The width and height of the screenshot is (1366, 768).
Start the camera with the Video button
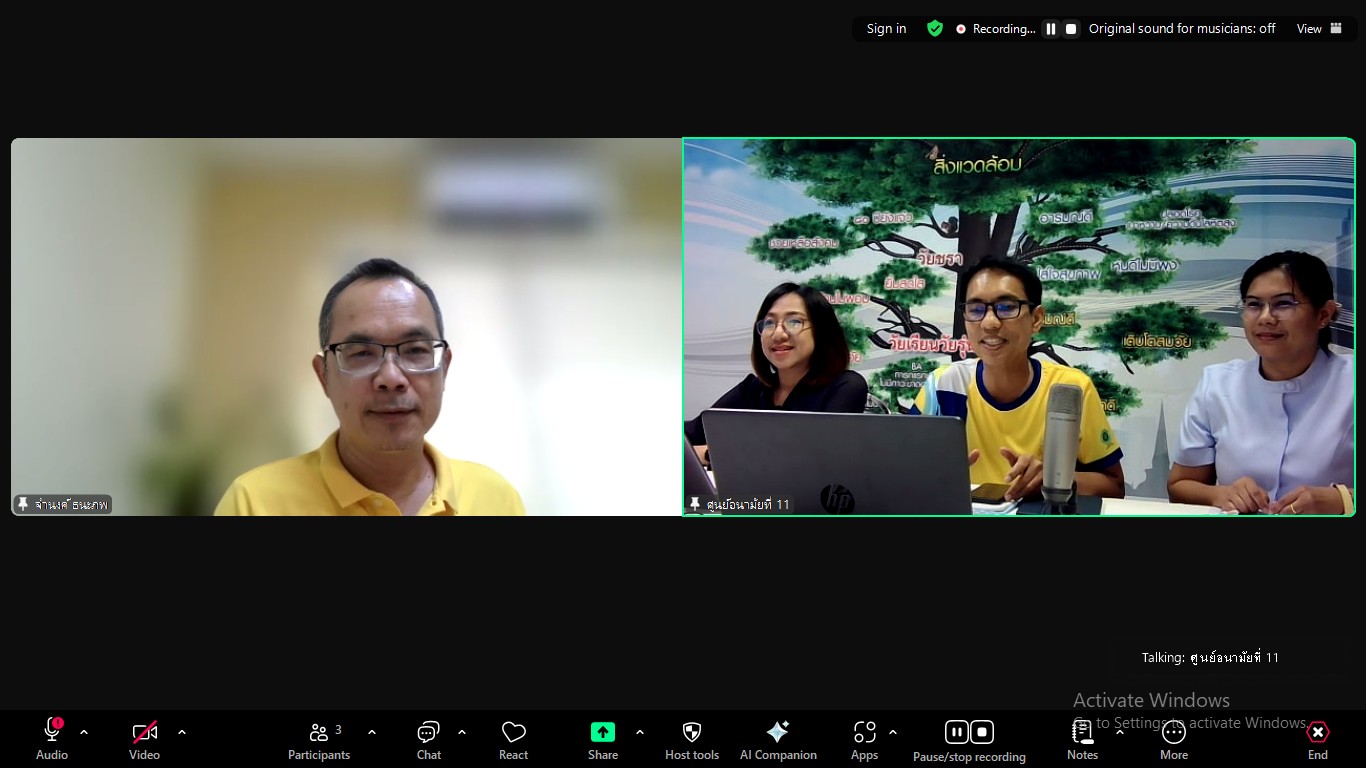(x=144, y=740)
